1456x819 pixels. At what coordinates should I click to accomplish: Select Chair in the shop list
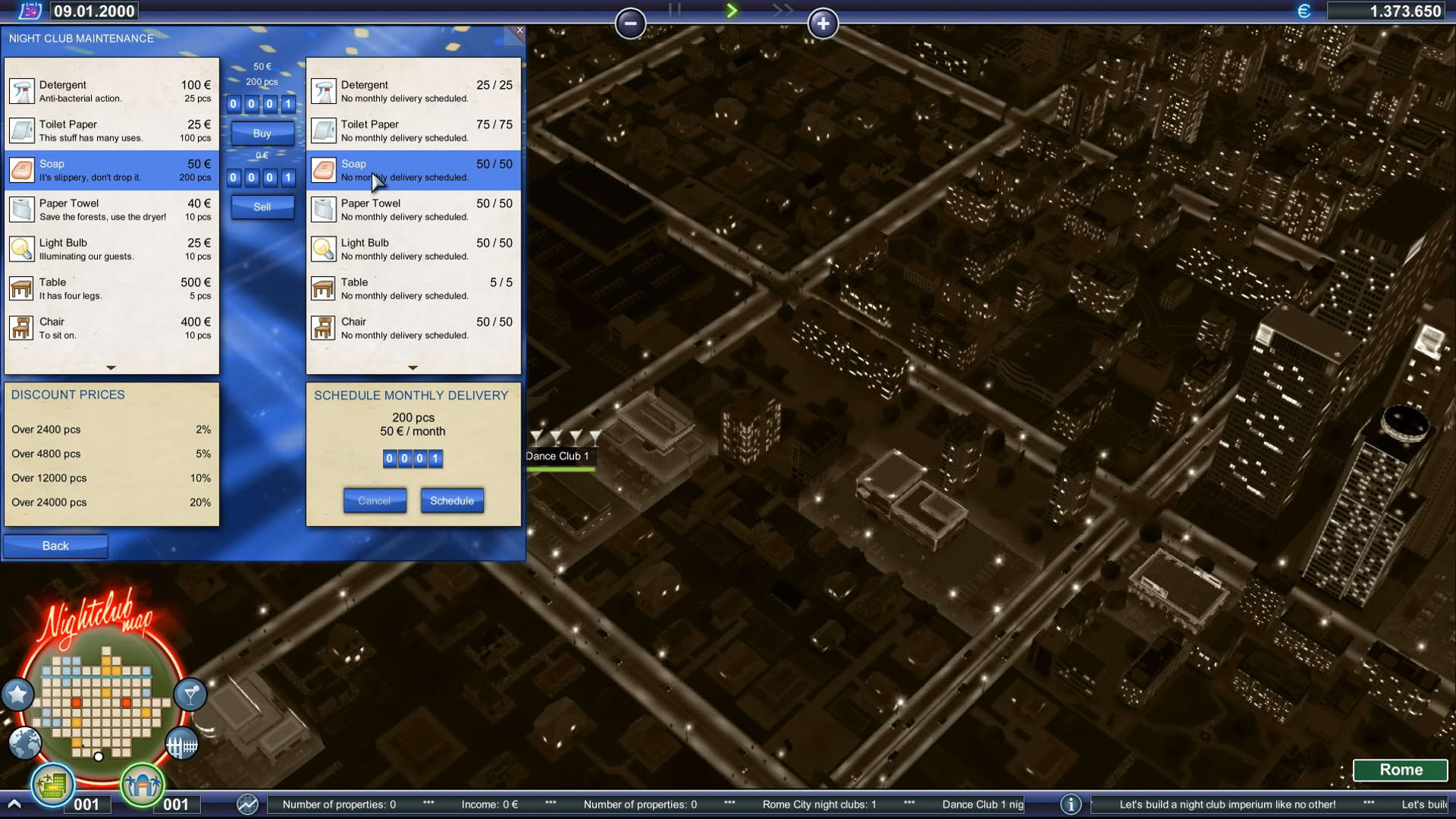(x=111, y=328)
